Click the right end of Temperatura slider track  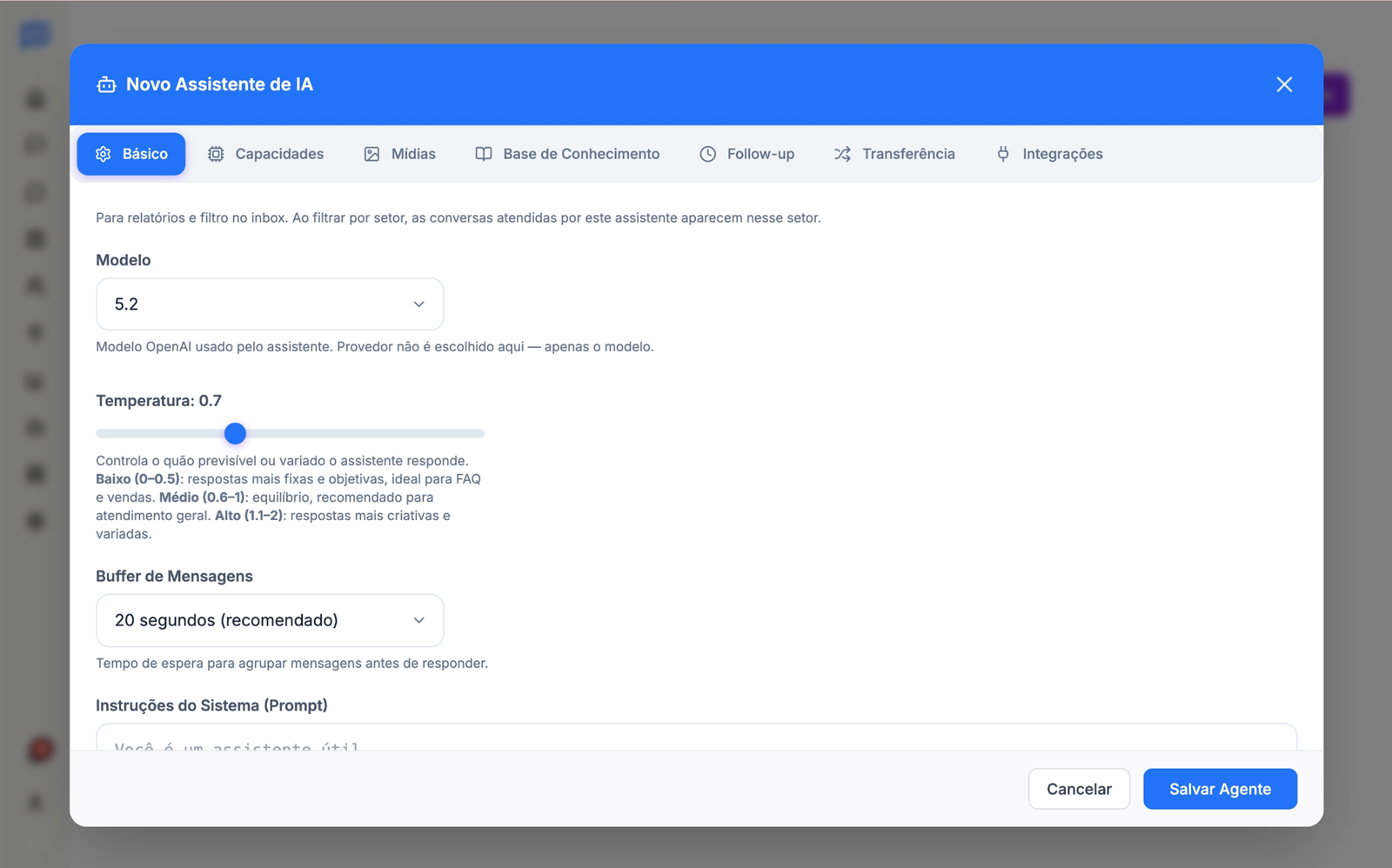tap(480, 433)
